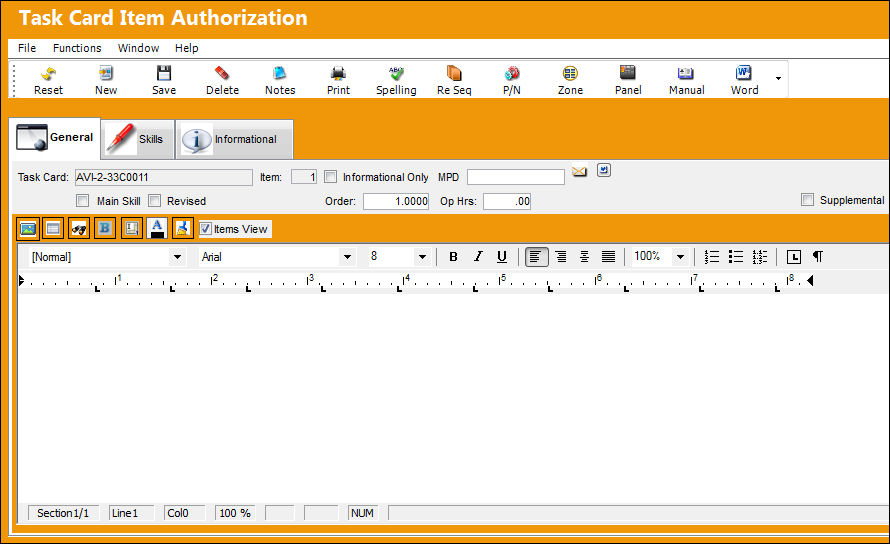Click the page frame editor icon
Image resolution: width=890 pixels, height=544 pixels.
[x=132, y=228]
